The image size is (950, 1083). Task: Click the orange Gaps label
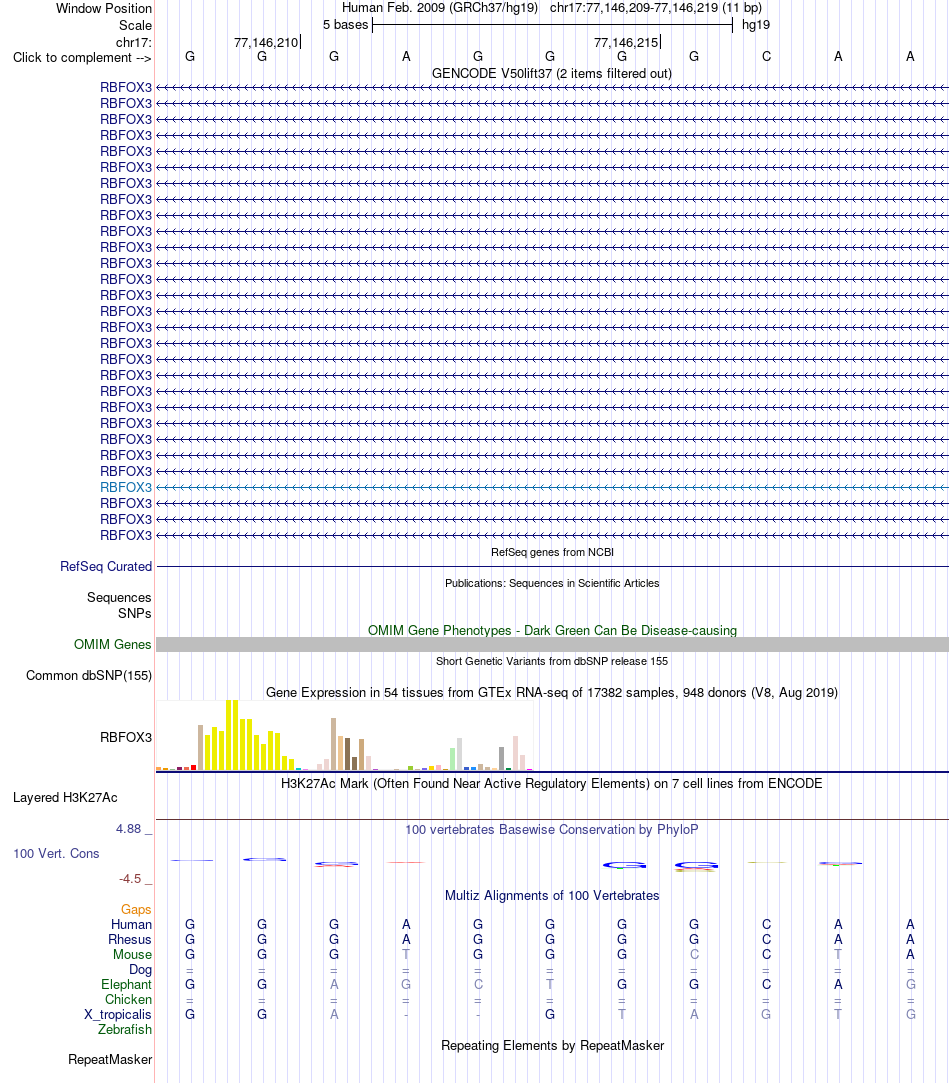pyautogui.click(x=136, y=910)
